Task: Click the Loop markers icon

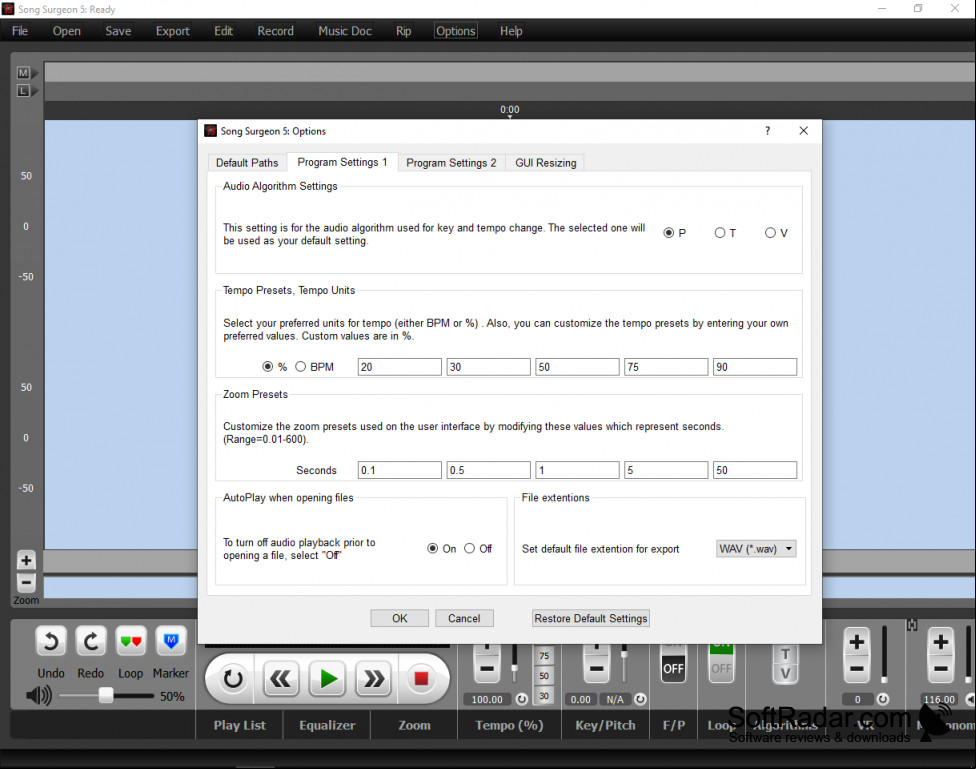Action: 131,641
